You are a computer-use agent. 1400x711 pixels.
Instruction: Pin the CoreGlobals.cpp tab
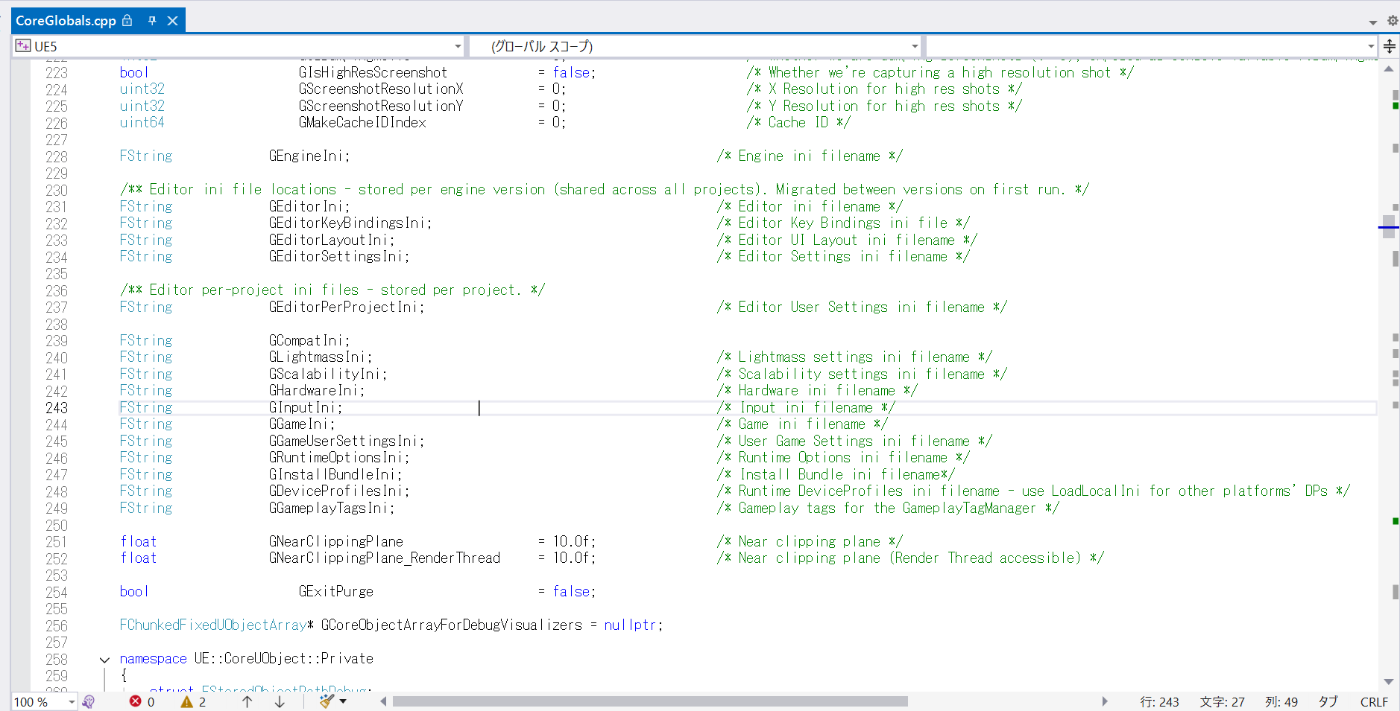(152, 21)
